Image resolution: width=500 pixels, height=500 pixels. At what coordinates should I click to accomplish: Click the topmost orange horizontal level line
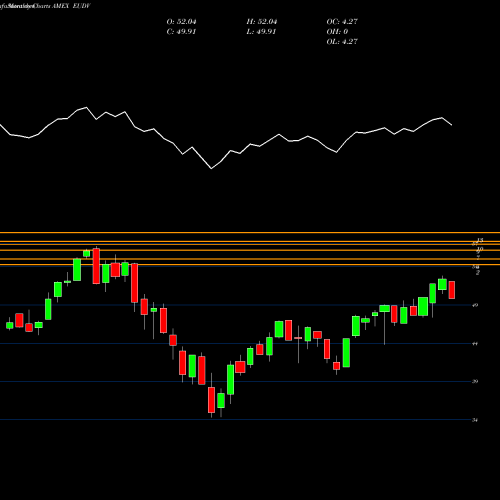coord(250,232)
